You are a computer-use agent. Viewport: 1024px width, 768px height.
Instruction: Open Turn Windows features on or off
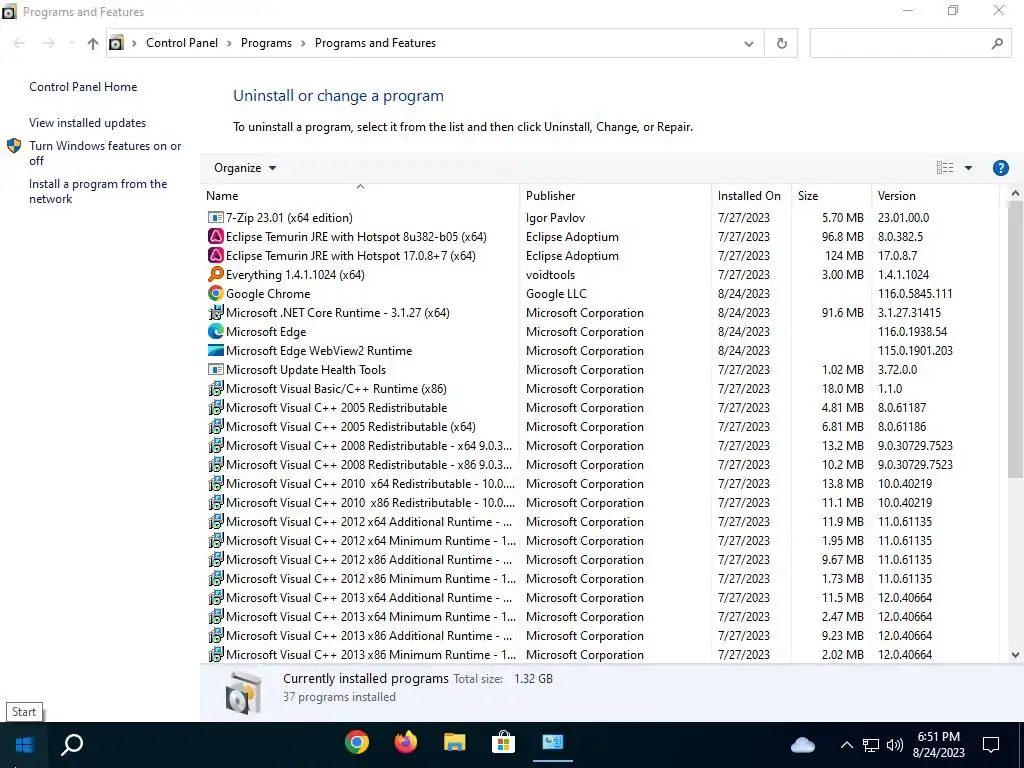point(105,153)
